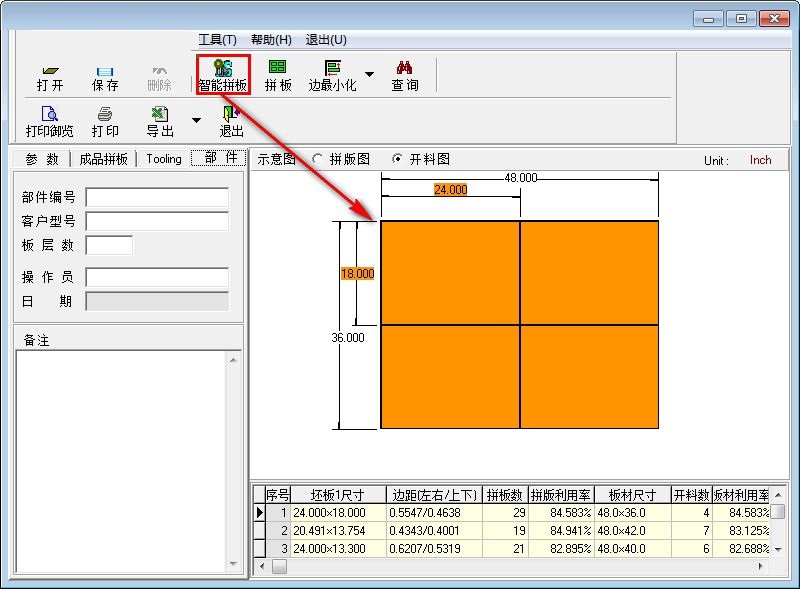Screen dimensions: 800x589
Task: Click the 退出 (Exit) toolbar icon
Action: tap(231, 122)
